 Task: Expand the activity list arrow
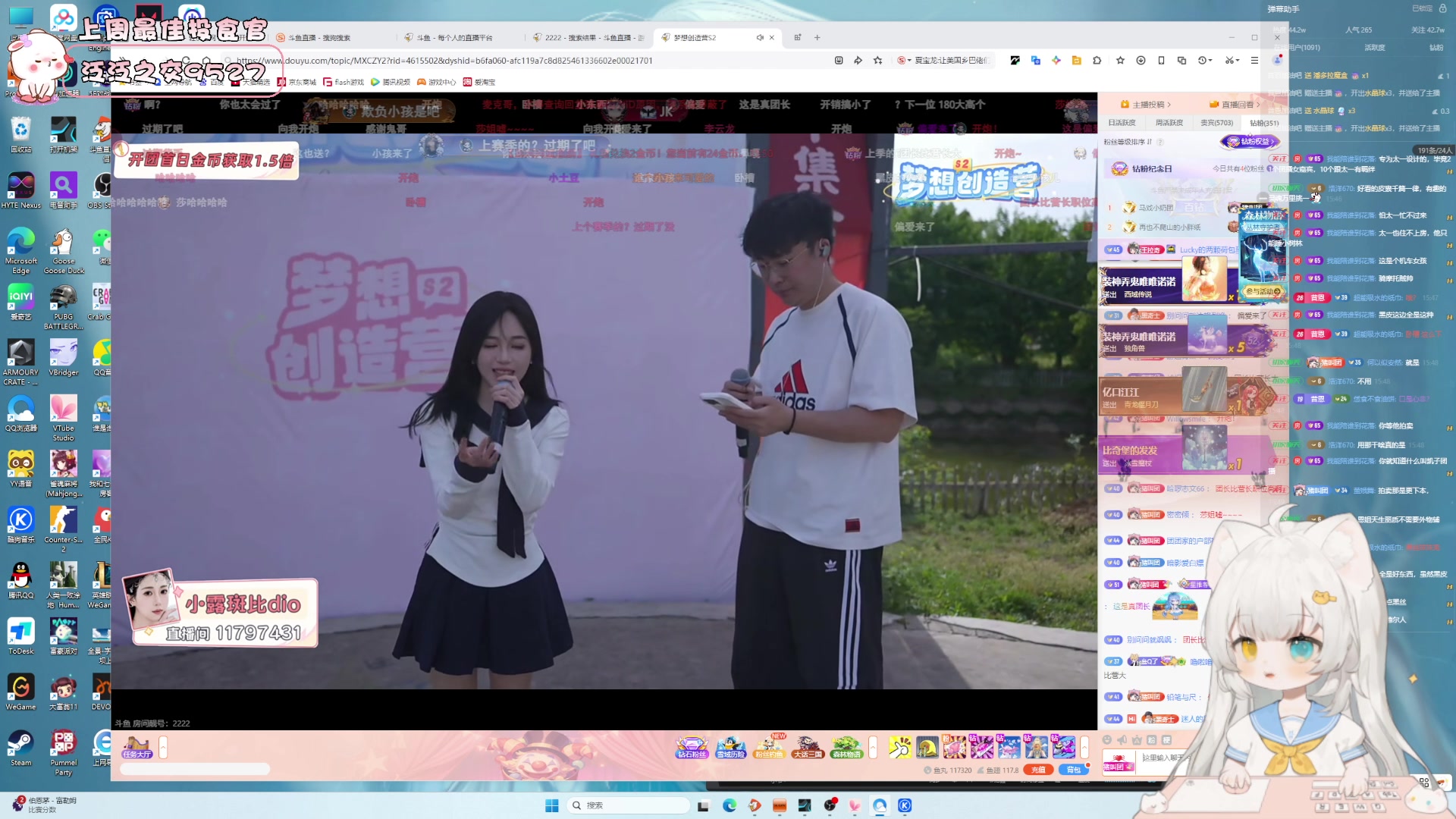[x=873, y=748]
